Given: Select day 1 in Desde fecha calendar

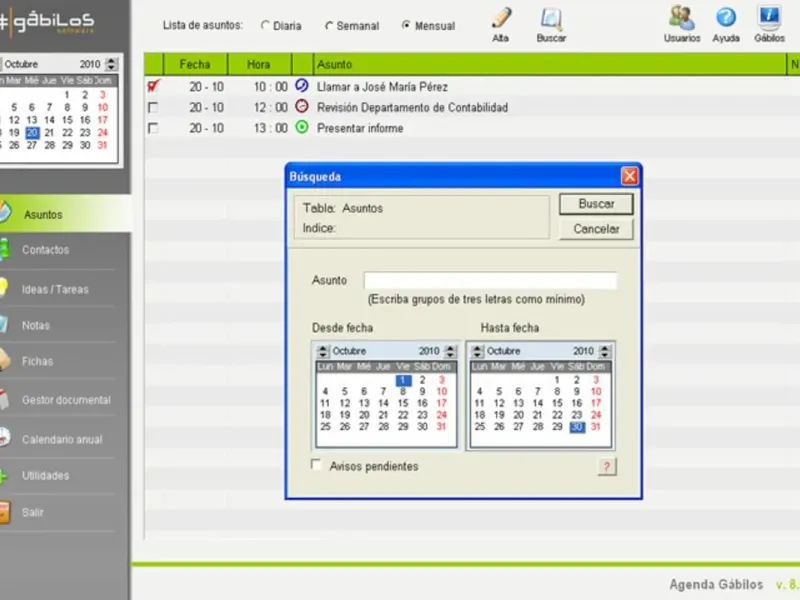Looking at the screenshot, I should 403,380.
